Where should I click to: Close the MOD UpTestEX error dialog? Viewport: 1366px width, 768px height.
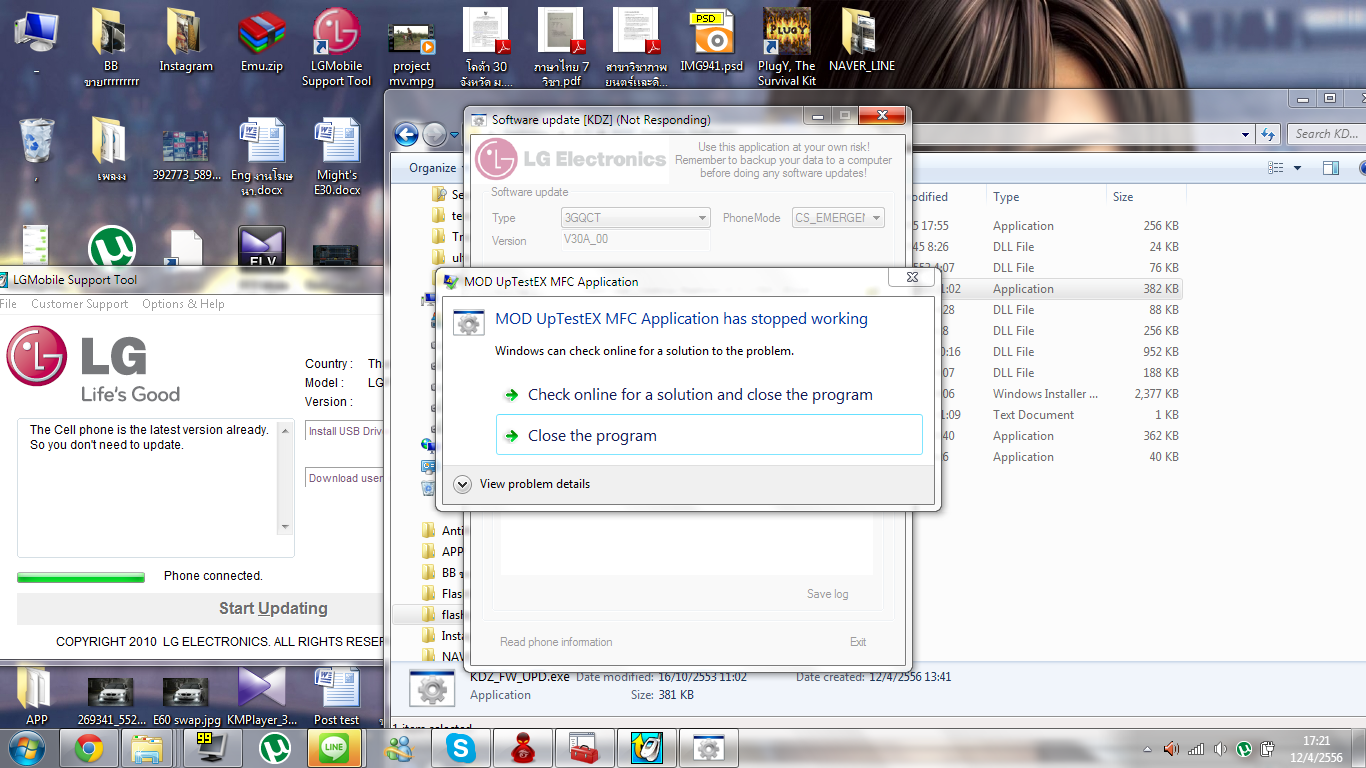(912, 278)
